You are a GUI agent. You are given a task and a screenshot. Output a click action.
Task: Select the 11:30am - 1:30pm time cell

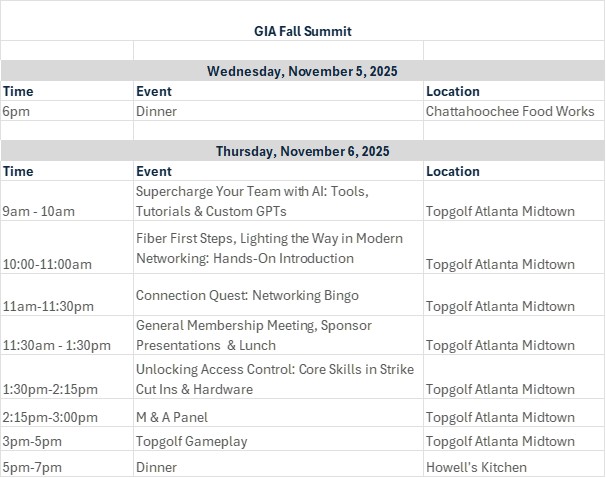[x=67, y=335]
